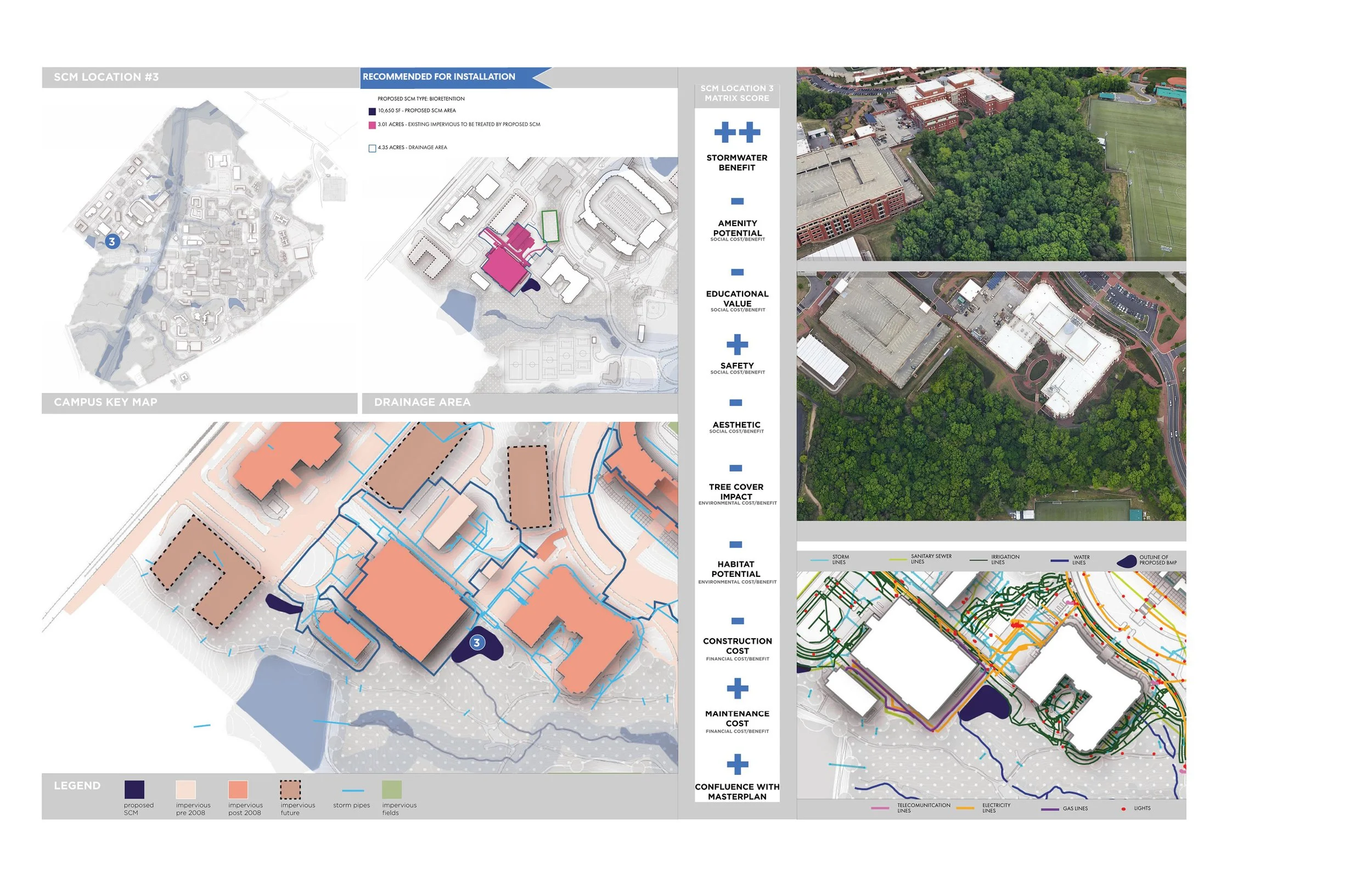Click the double plus Stormwater Benefit icon
Image resolution: width=1372 pixels, height=888 pixels.
736,132
